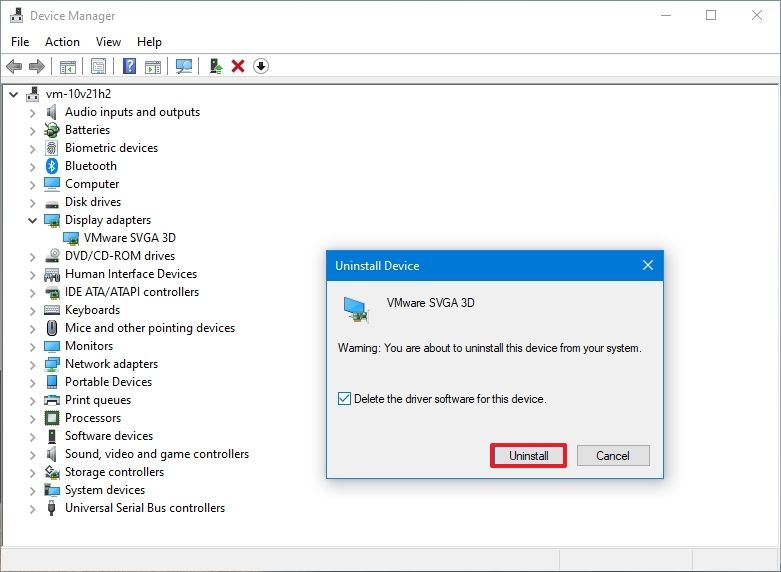The height and width of the screenshot is (572, 781).
Task: Click the Update driver toolbar icon
Action: [x=216, y=66]
